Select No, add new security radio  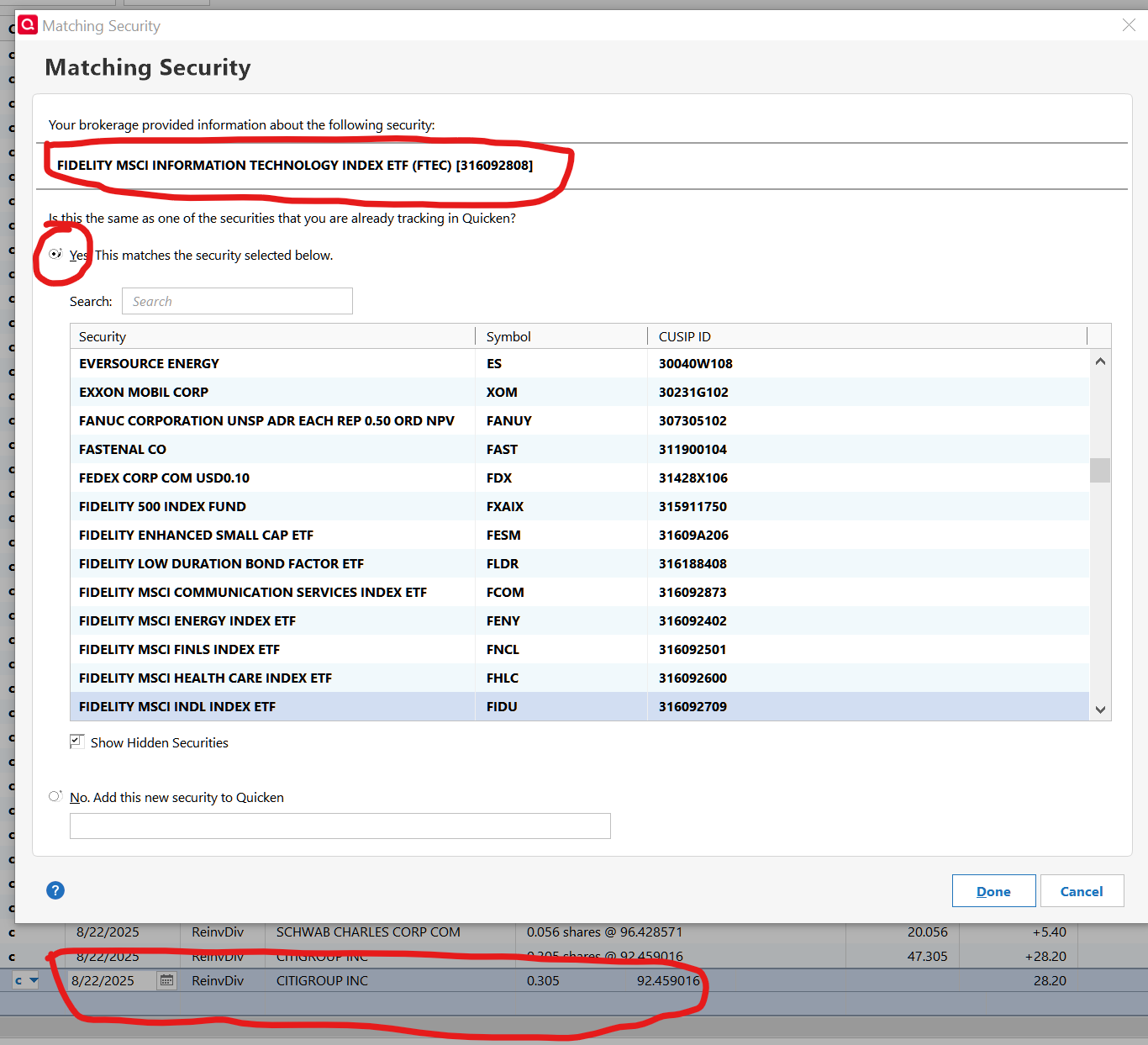coord(55,796)
